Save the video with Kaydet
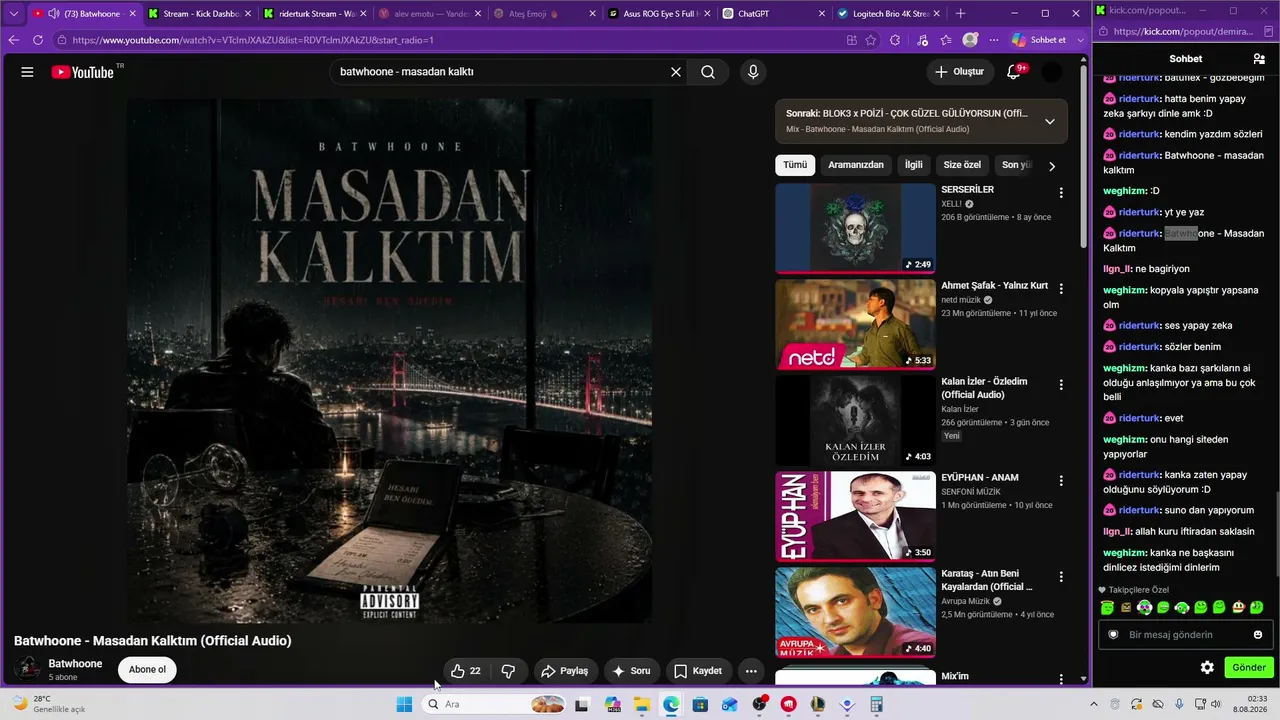The width and height of the screenshot is (1280, 720). 698,671
